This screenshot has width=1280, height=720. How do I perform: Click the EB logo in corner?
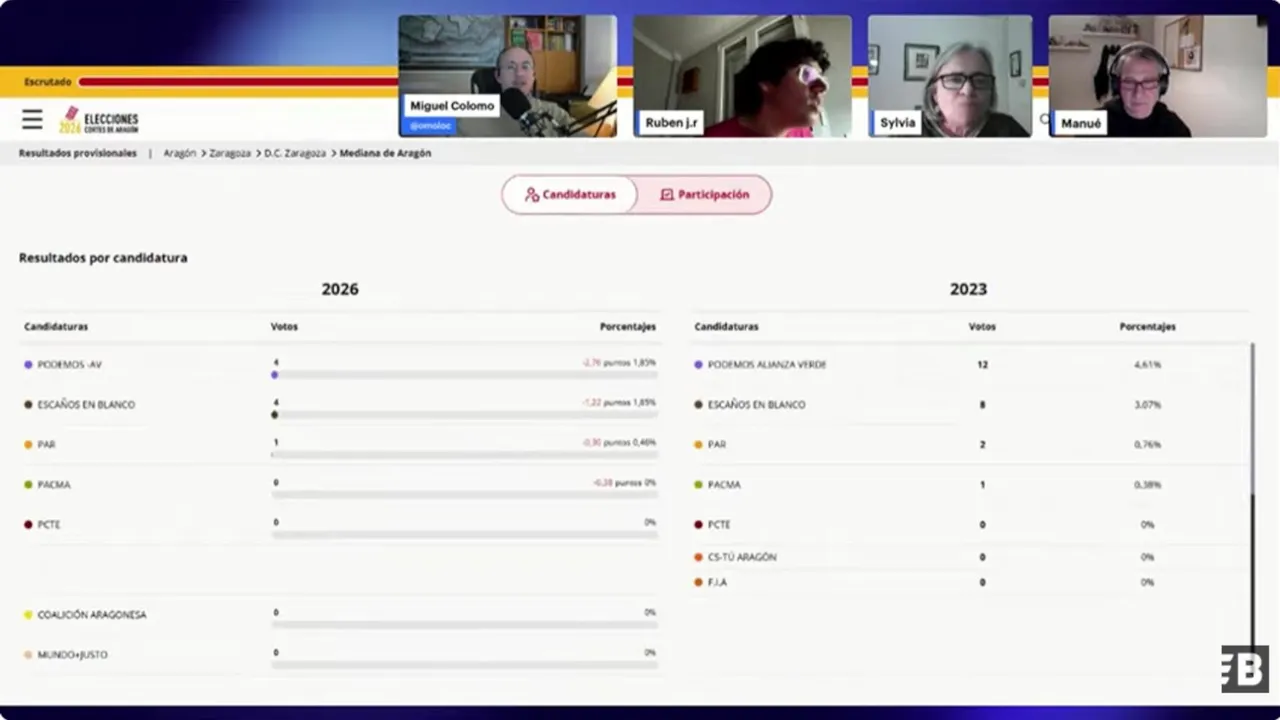click(1244, 669)
